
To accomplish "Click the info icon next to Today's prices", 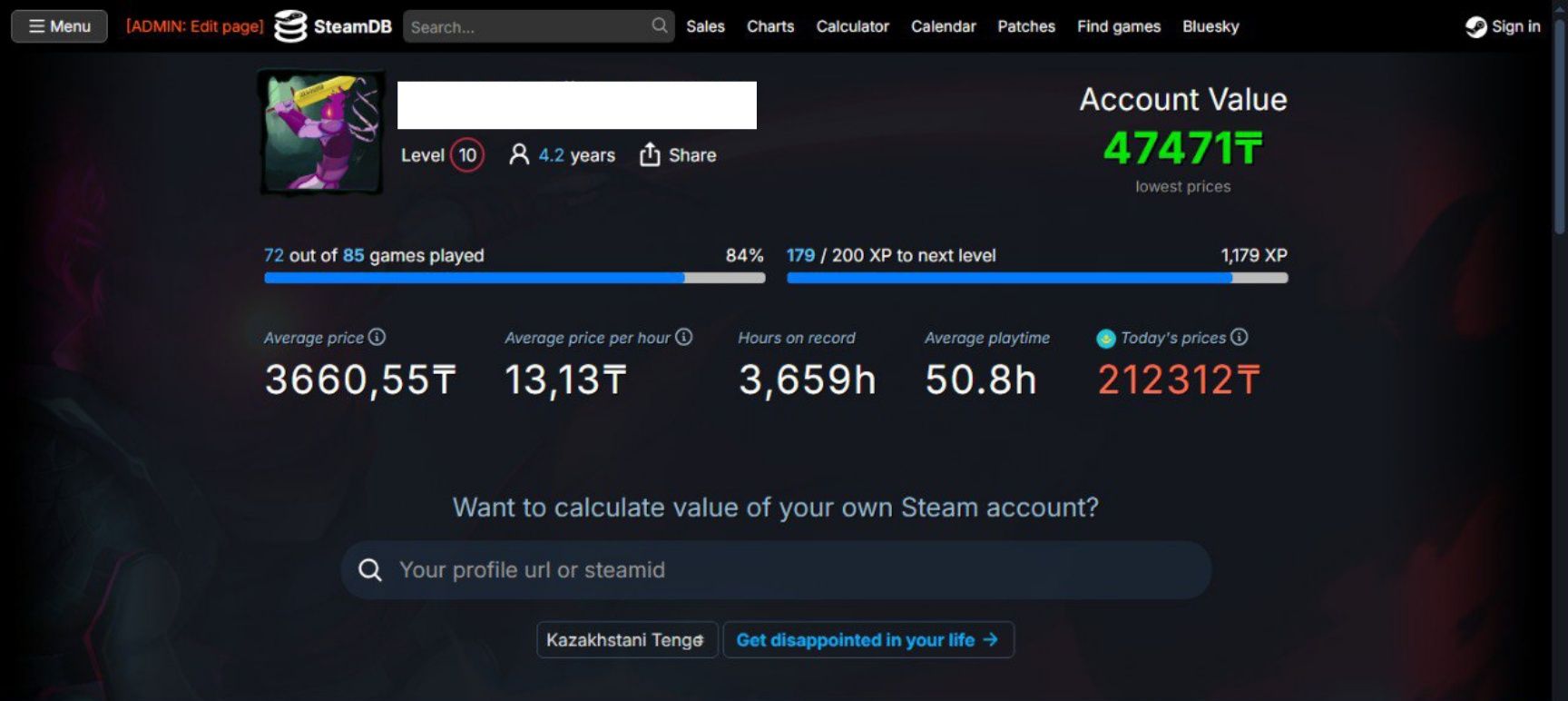I will (1240, 337).
